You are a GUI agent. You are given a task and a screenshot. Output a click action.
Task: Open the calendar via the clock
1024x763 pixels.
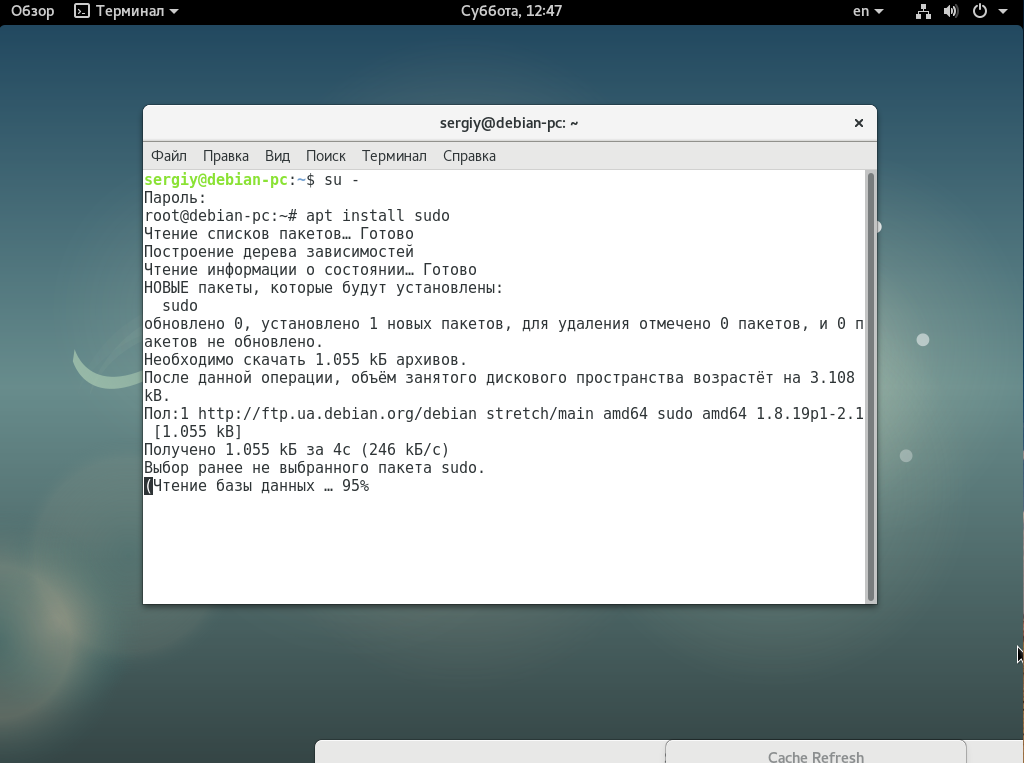[512, 11]
